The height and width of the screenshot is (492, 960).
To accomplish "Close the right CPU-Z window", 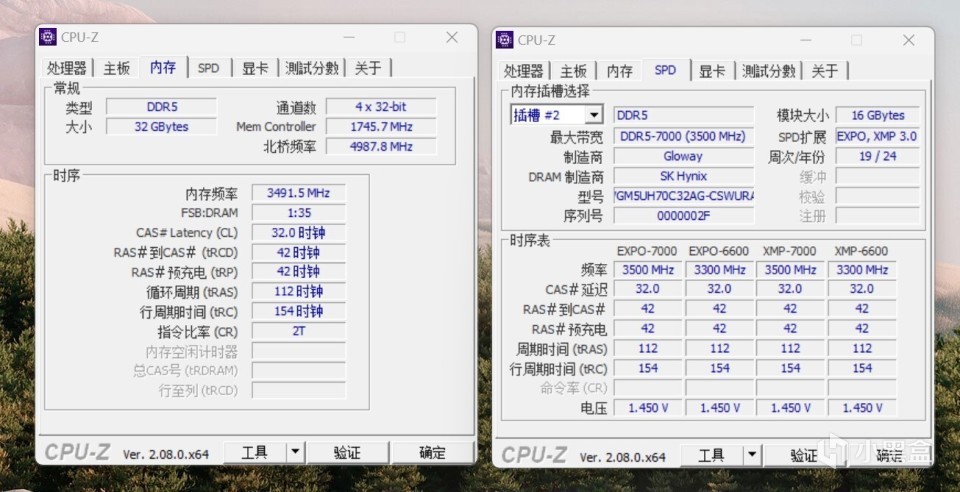I will 909,40.
